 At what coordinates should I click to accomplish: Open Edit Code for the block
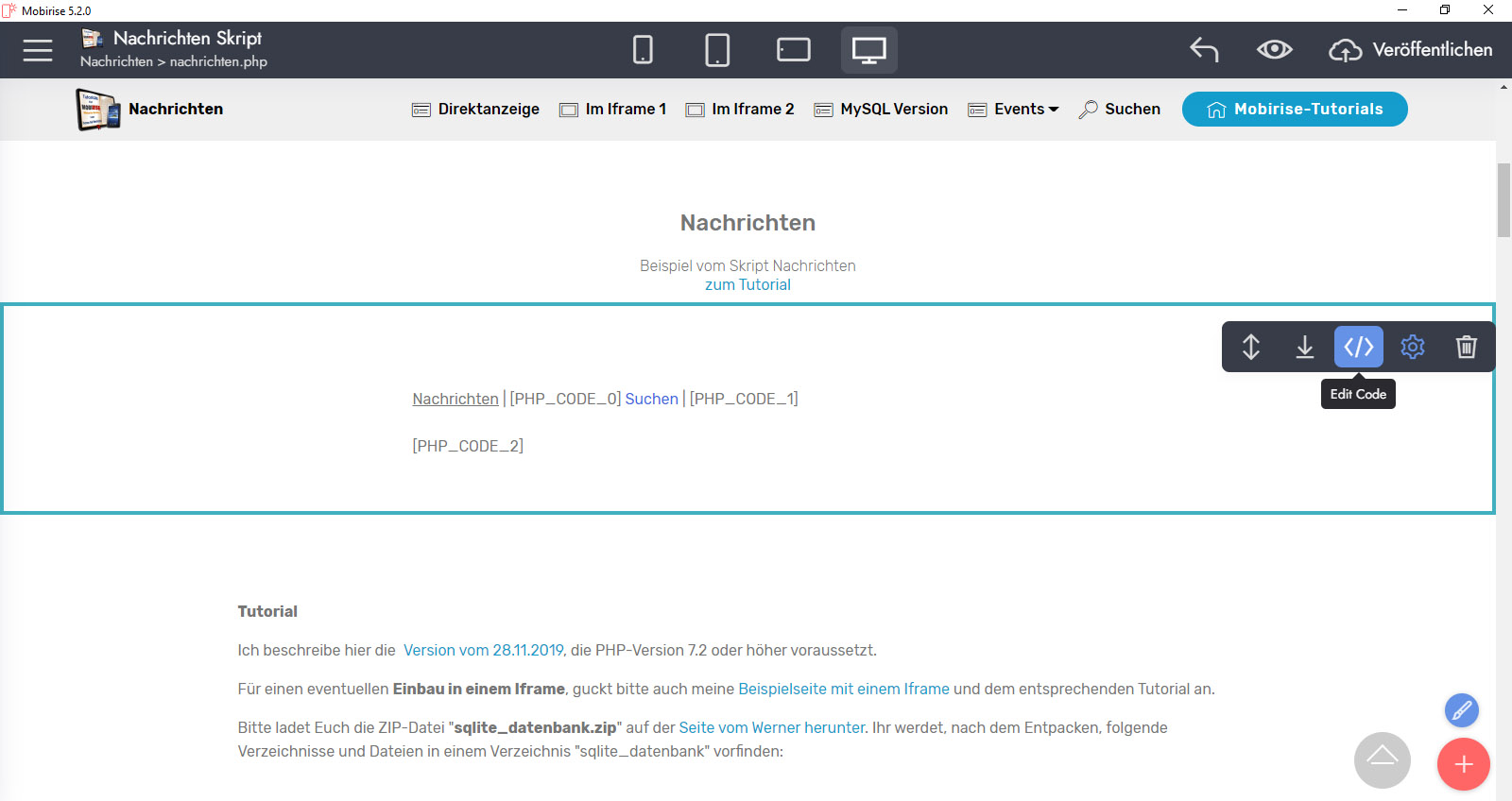(x=1358, y=347)
